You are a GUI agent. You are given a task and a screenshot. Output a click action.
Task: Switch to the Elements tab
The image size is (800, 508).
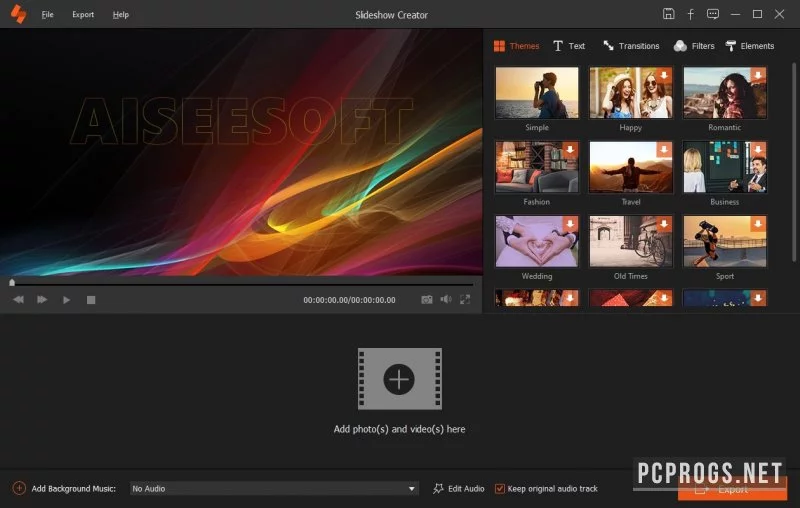[x=749, y=46]
